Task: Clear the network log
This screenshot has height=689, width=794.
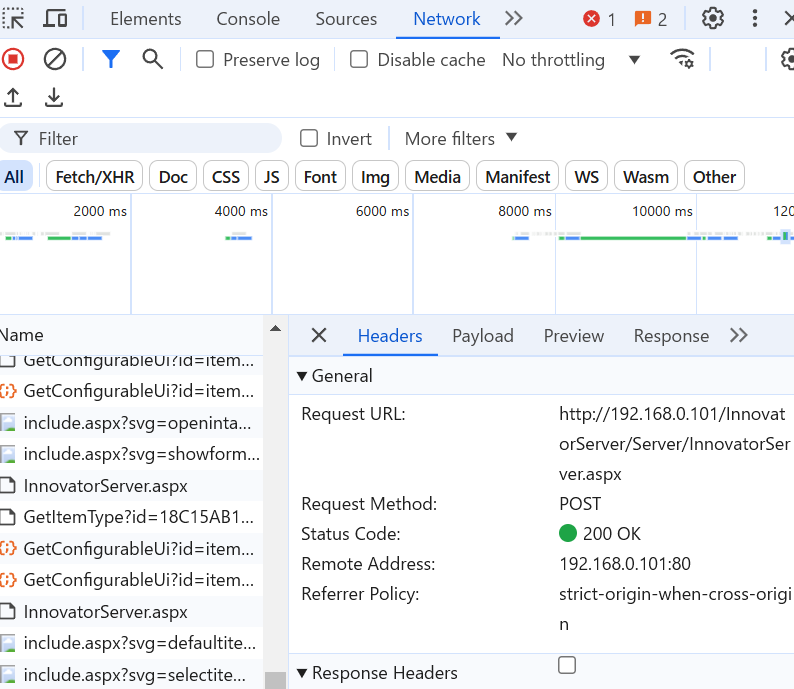Action: (55, 60)
